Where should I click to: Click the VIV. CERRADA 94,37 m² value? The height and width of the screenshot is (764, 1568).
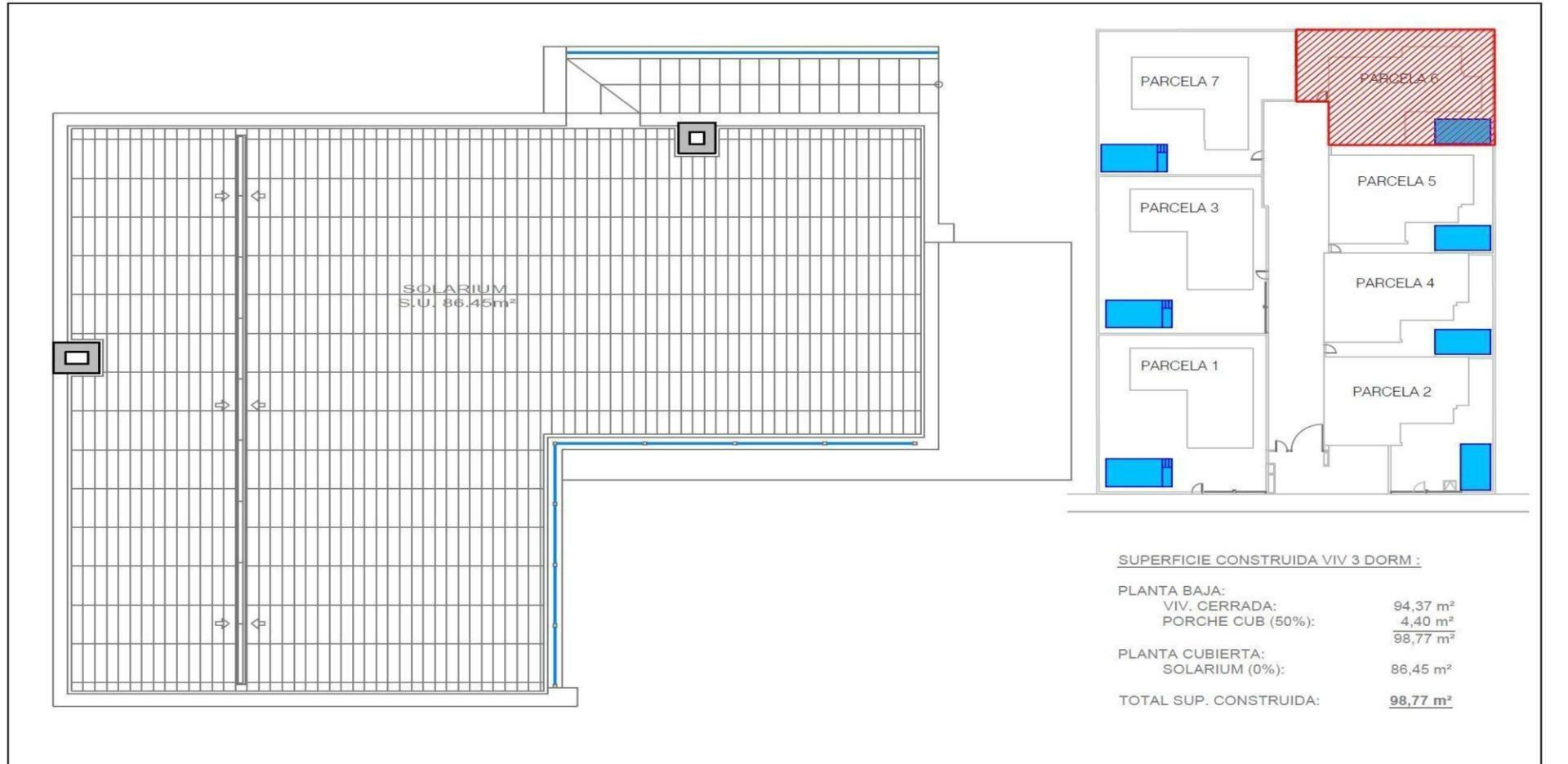(x=1423, y=606)
